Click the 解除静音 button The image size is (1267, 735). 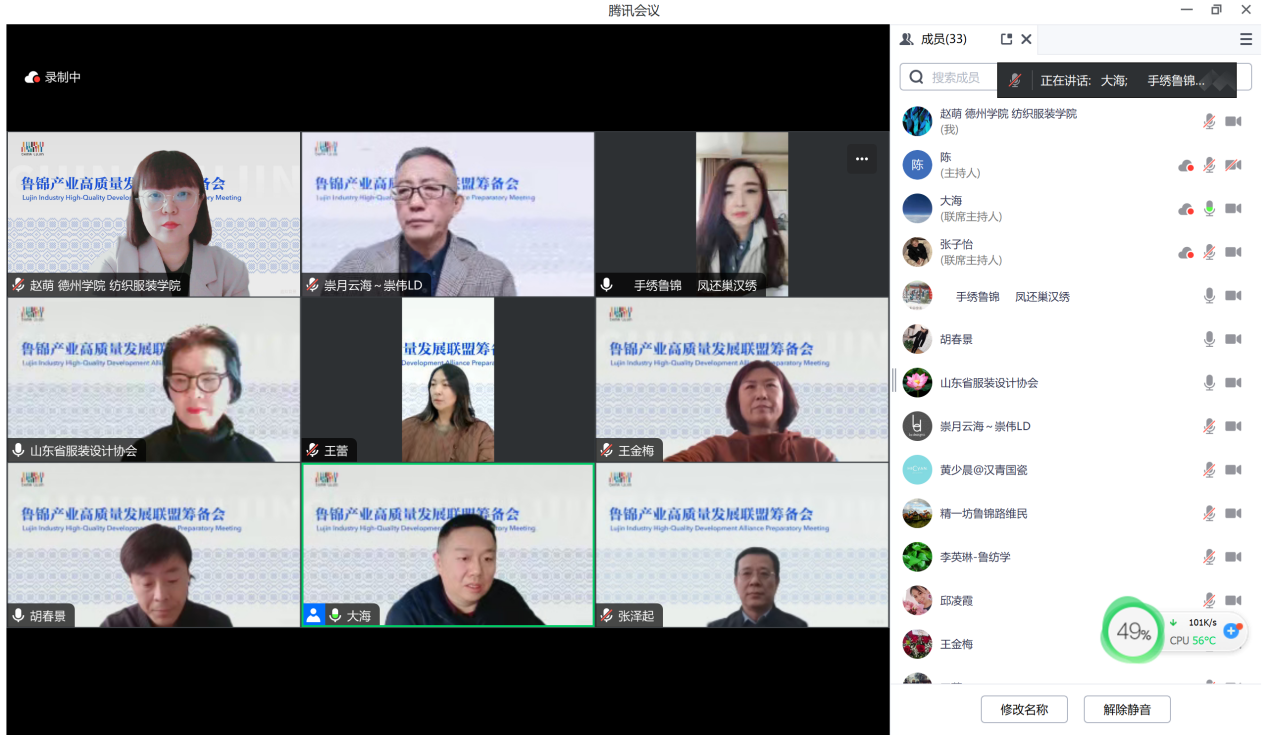pos(1127,709)
